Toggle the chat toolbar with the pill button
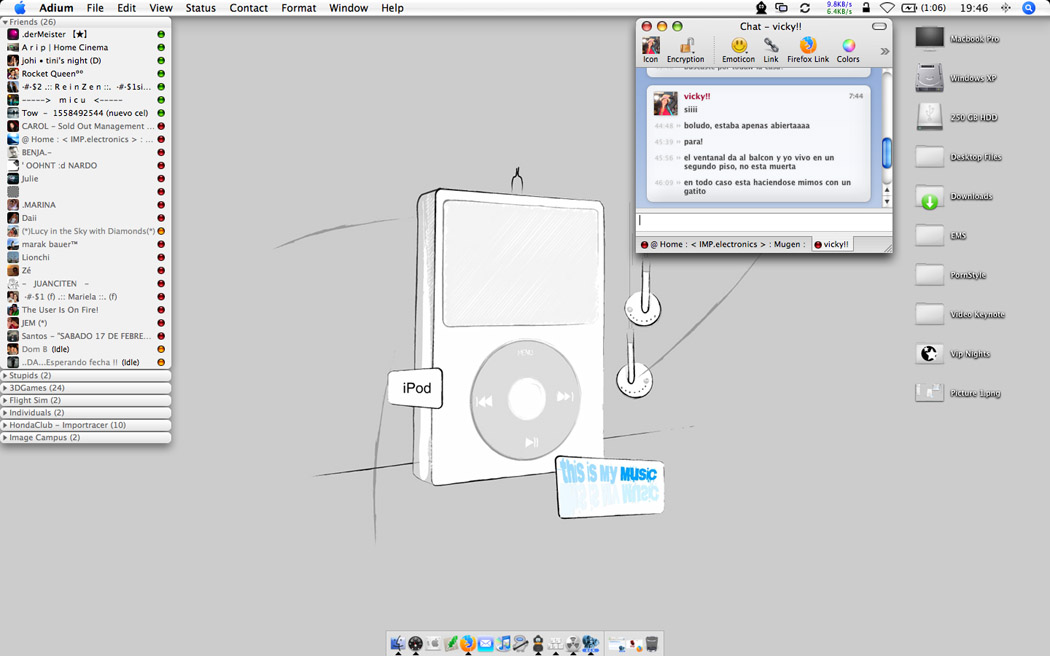This screenshot has height=656, width=1050. (x=879, y=26)
